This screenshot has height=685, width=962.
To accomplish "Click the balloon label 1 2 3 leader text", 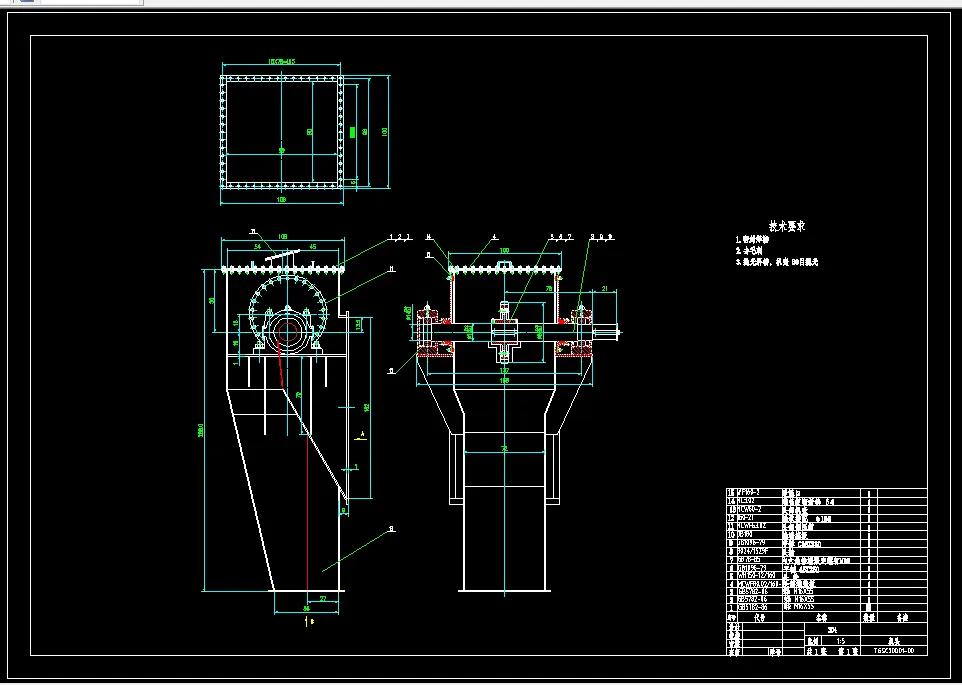I will pyautogui.click(x=399, y=237).
